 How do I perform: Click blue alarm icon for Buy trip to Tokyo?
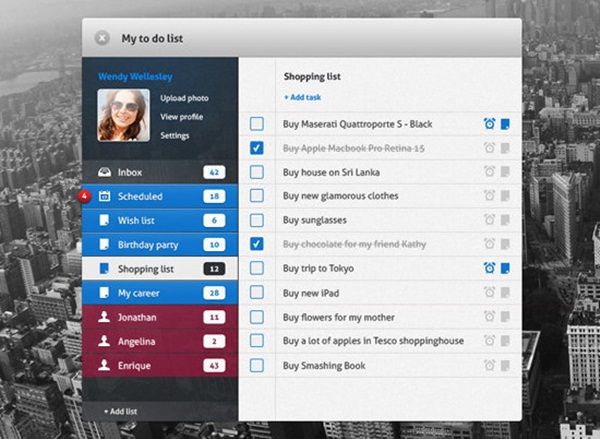pyautogui.click(x=489, y=268)
